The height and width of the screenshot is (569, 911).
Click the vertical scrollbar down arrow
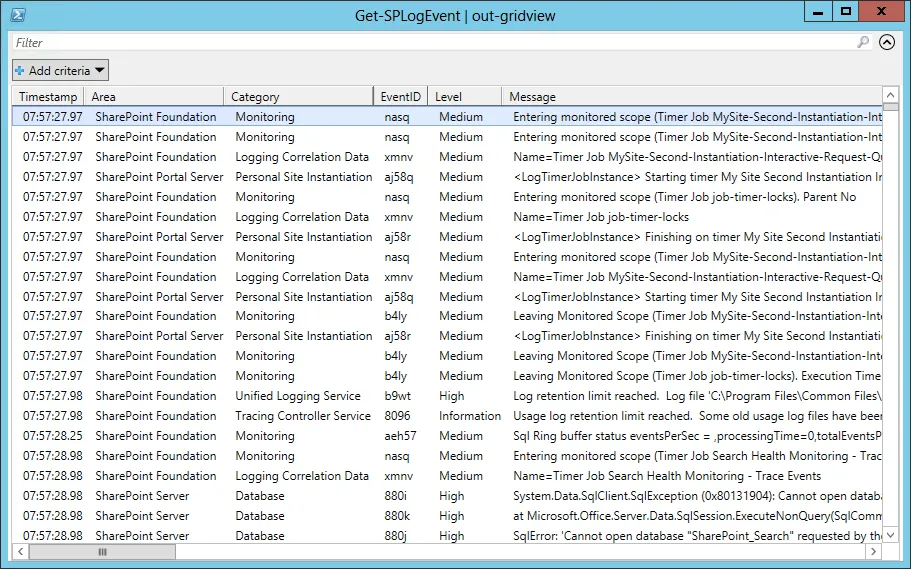point(890,535)
